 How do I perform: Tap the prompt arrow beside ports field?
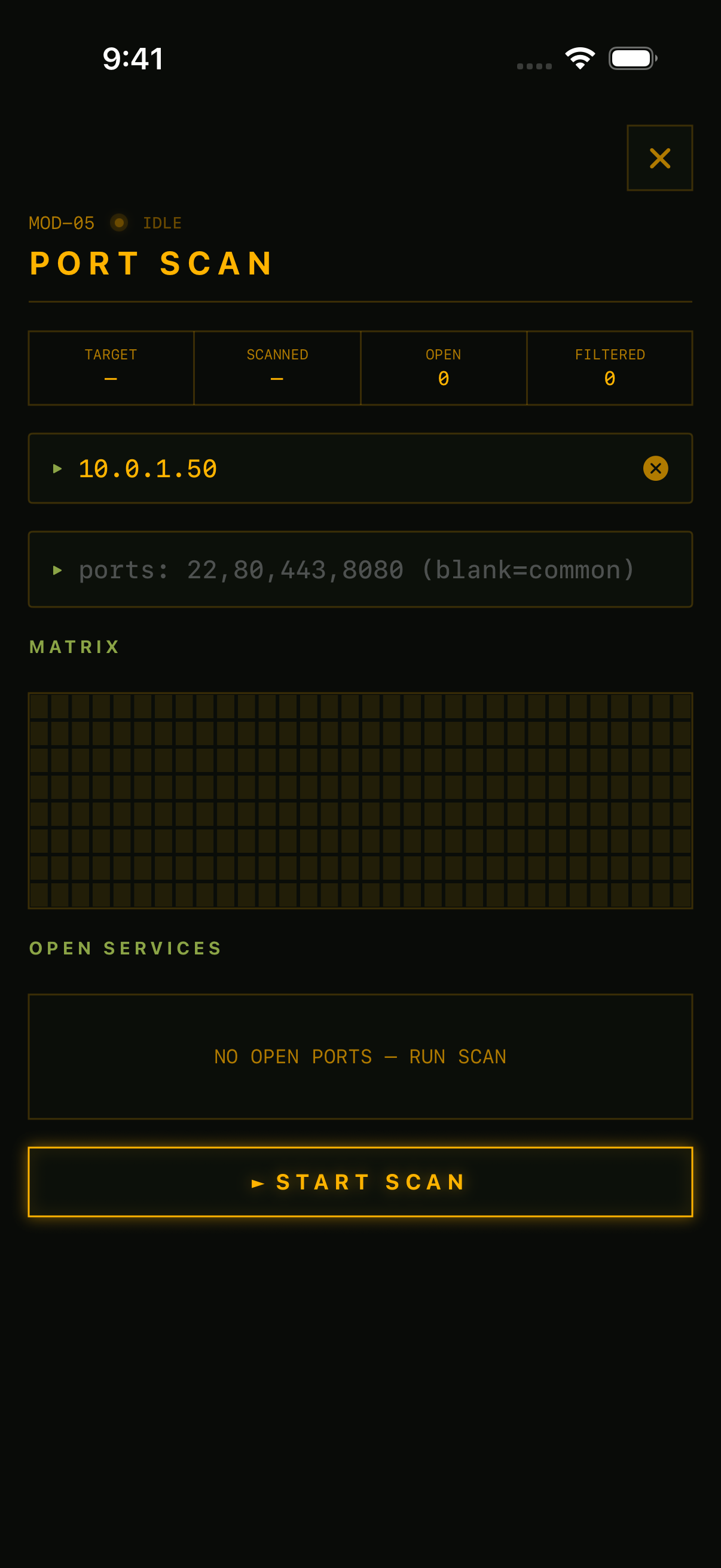click(x=57, y=570)
